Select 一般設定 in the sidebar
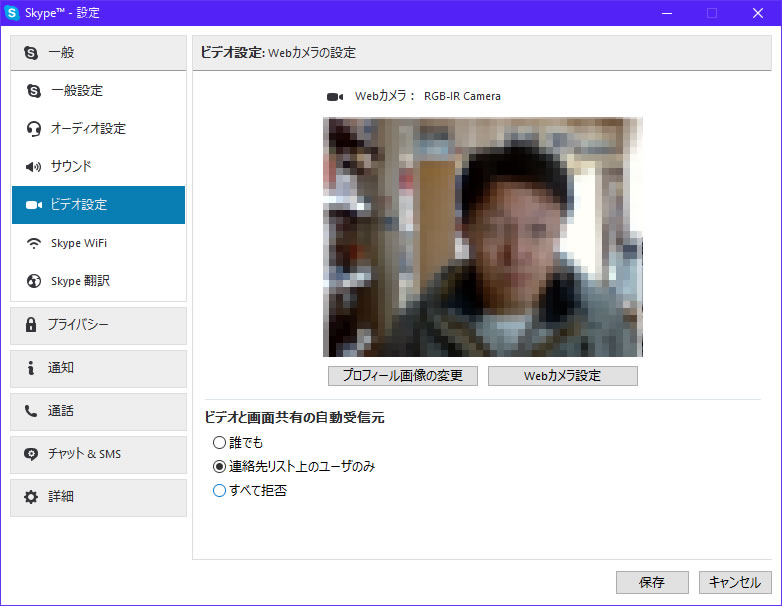 pyautogui.click(x=98, y=91)
